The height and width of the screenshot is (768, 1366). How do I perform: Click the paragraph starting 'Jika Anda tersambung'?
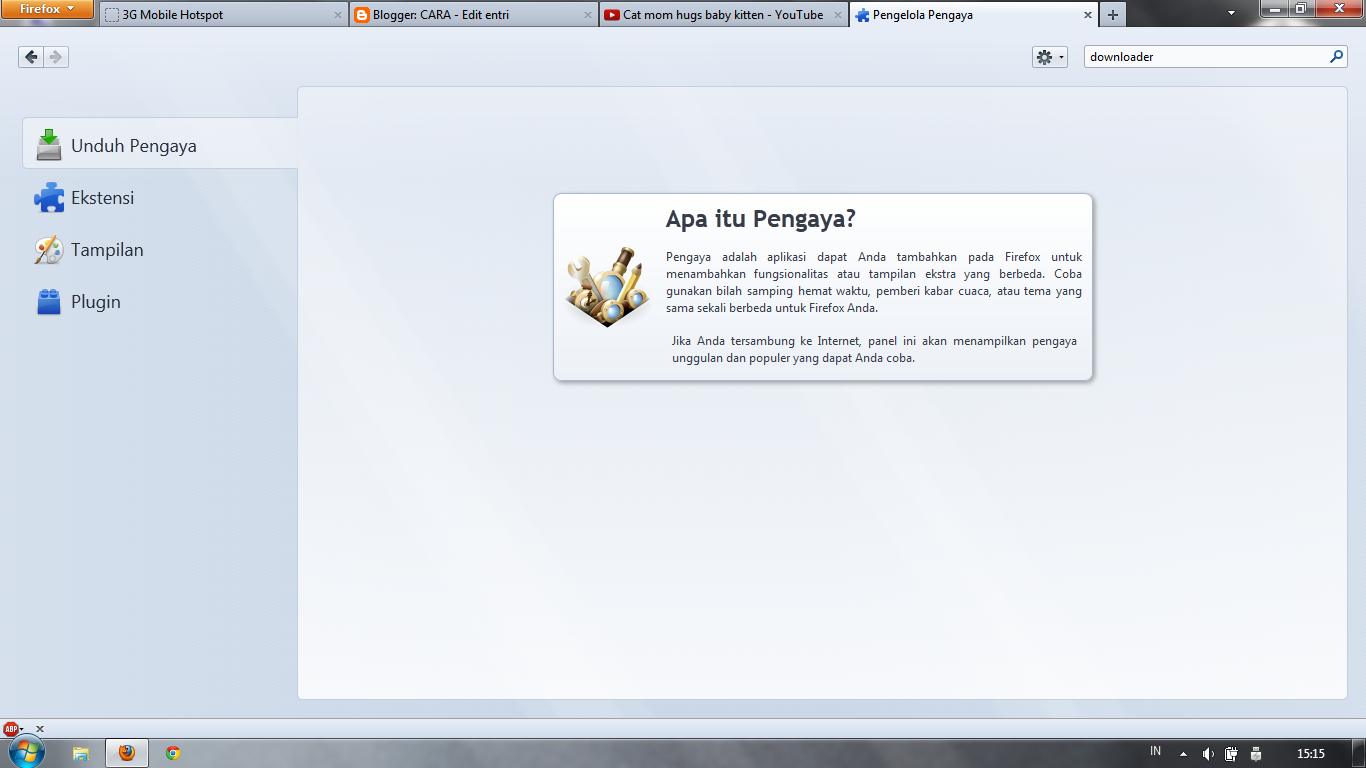pyautogui.click(x=874, y=349)
